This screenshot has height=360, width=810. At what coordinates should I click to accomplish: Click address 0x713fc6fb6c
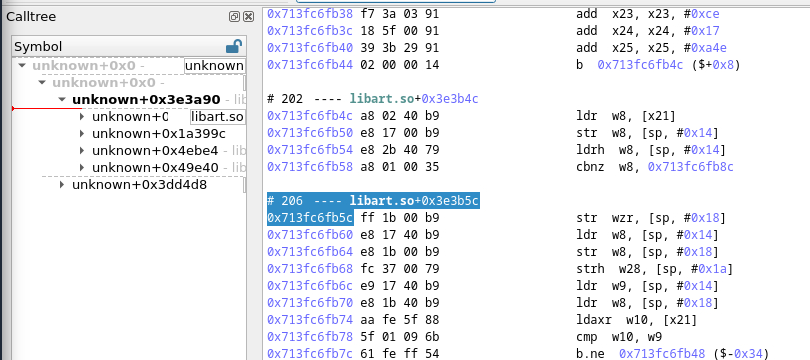[x=310, y=286]
